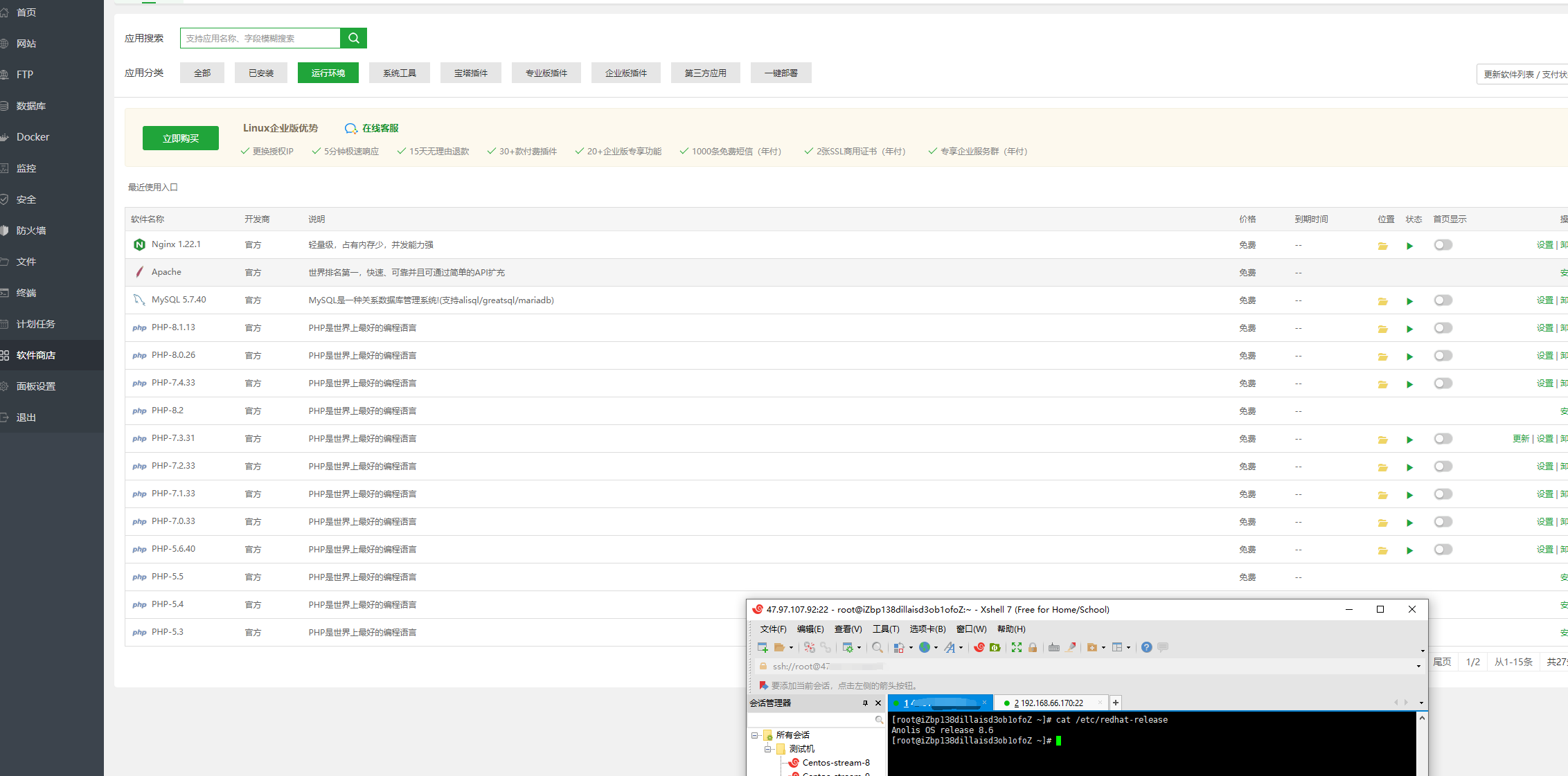Click the fullscreen arrows icon in Xshell toolbar
The image size is (1568, 776).
[1017, 647]
